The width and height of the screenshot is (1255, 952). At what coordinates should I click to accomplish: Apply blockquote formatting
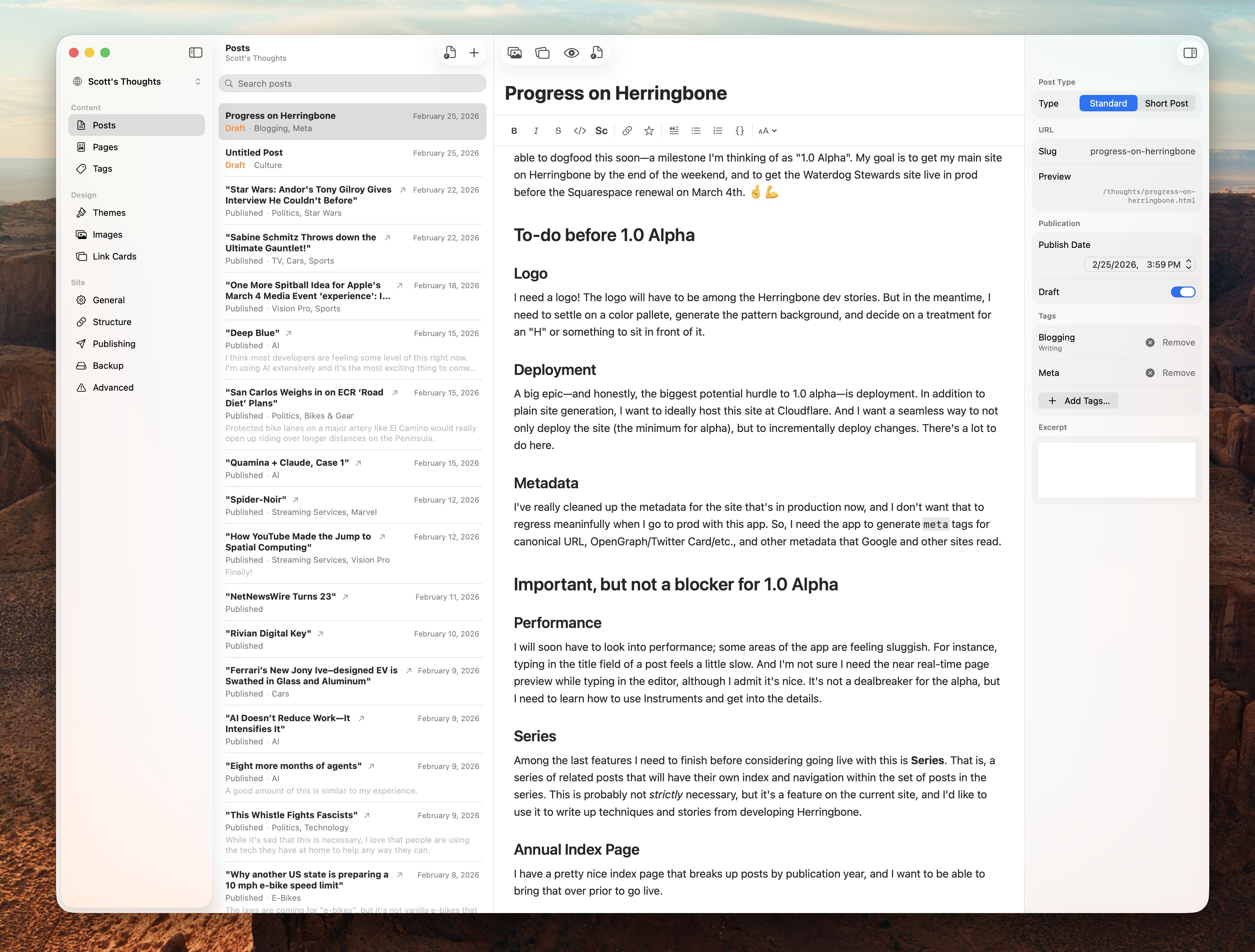click(674, 131)
